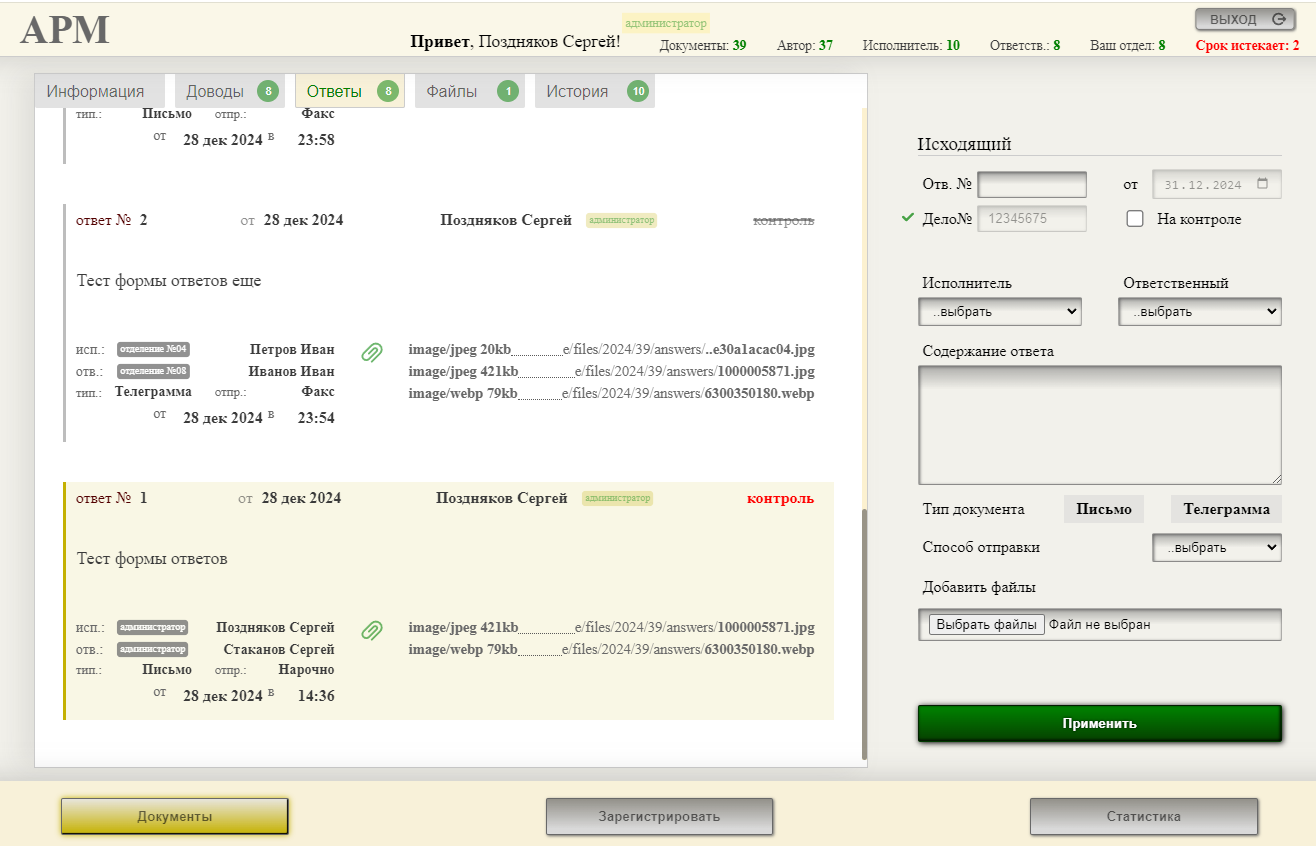
Task: Click the Зарегистрировать button
Action: coord(659,816)
